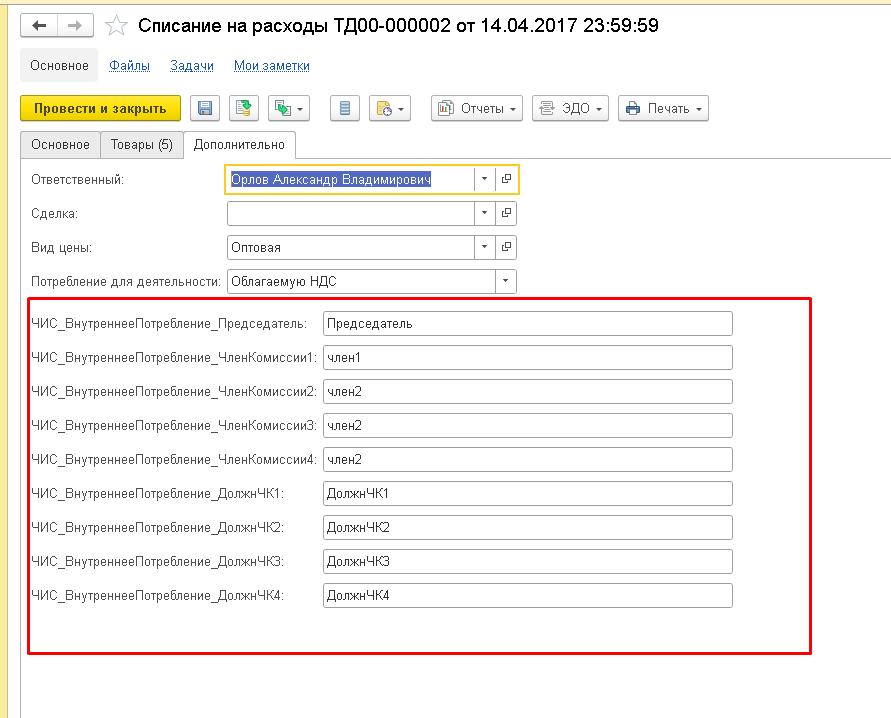Viewport: 891px width, 718px height.
Task: Expand the Вид цены selection list
Action: (x=484, y=247)
